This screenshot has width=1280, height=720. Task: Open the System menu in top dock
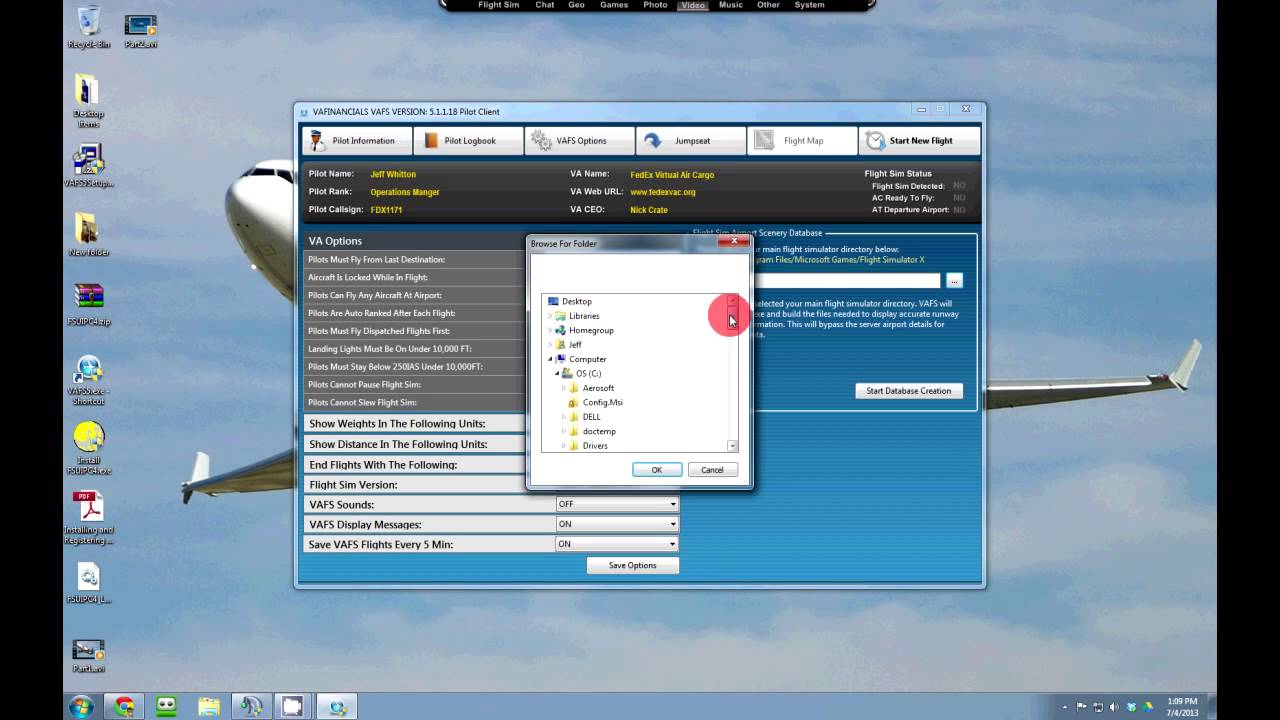coord(810,5)
